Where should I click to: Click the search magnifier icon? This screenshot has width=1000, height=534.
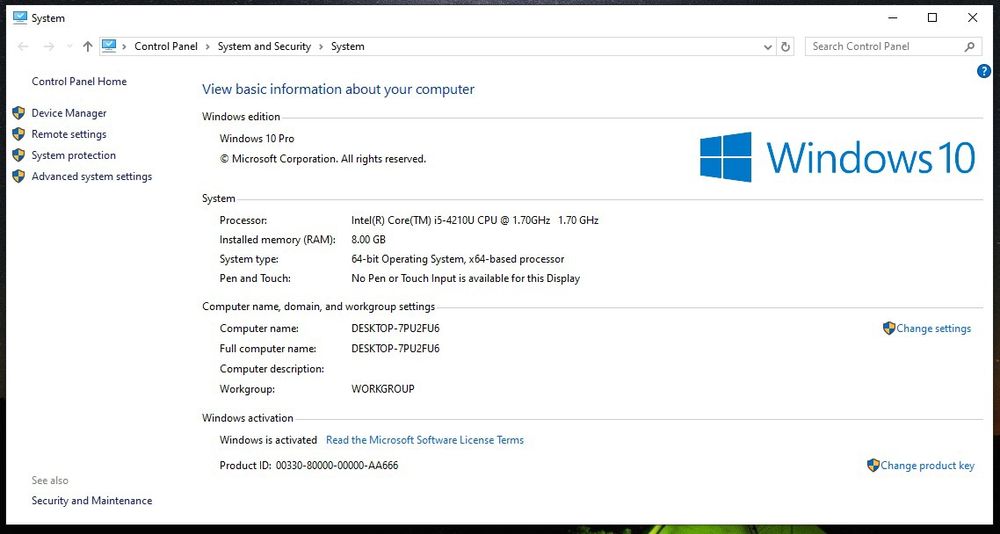click(x=969, y=47)
